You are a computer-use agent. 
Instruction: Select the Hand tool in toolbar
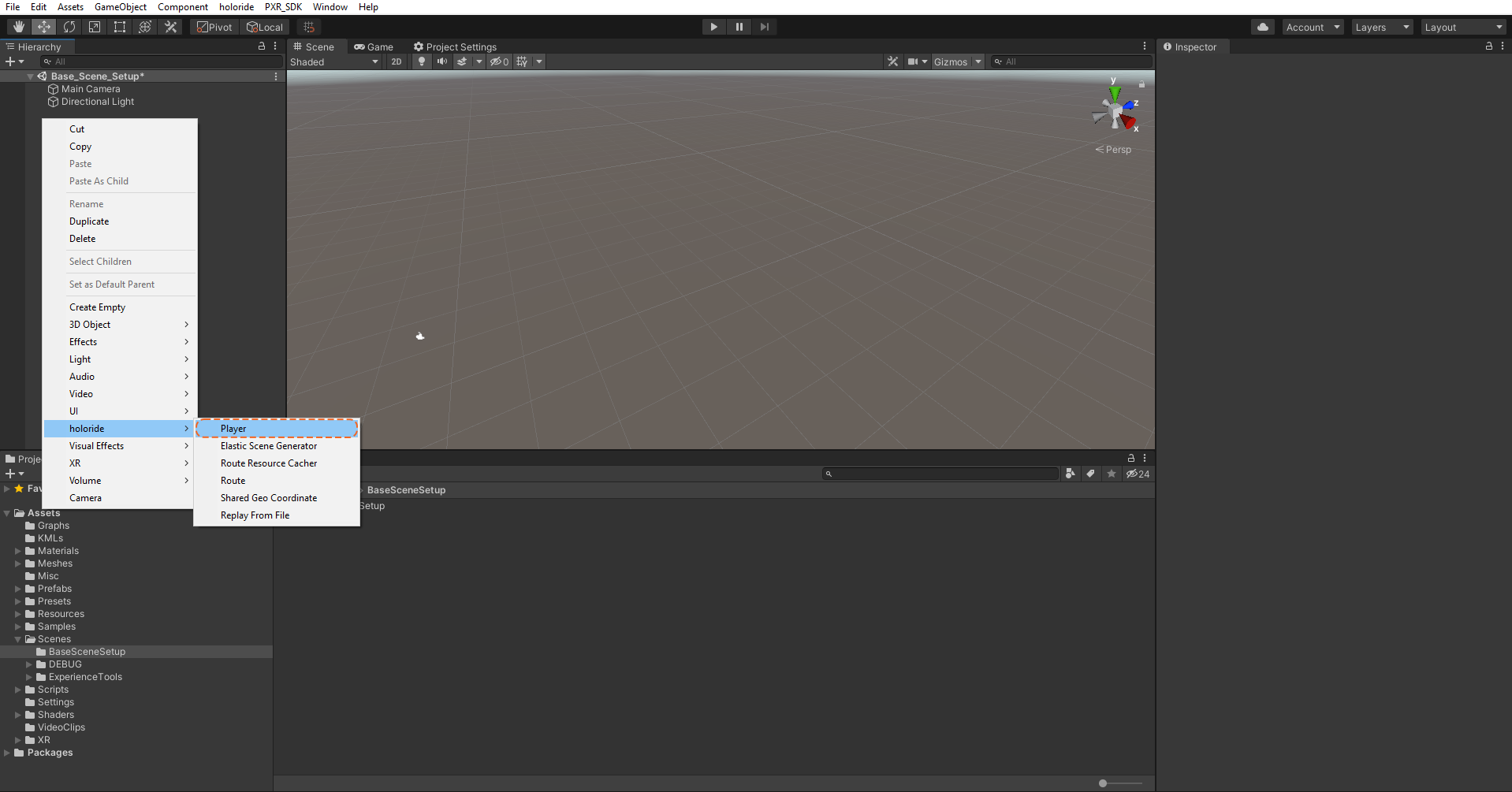click(18, 27)
